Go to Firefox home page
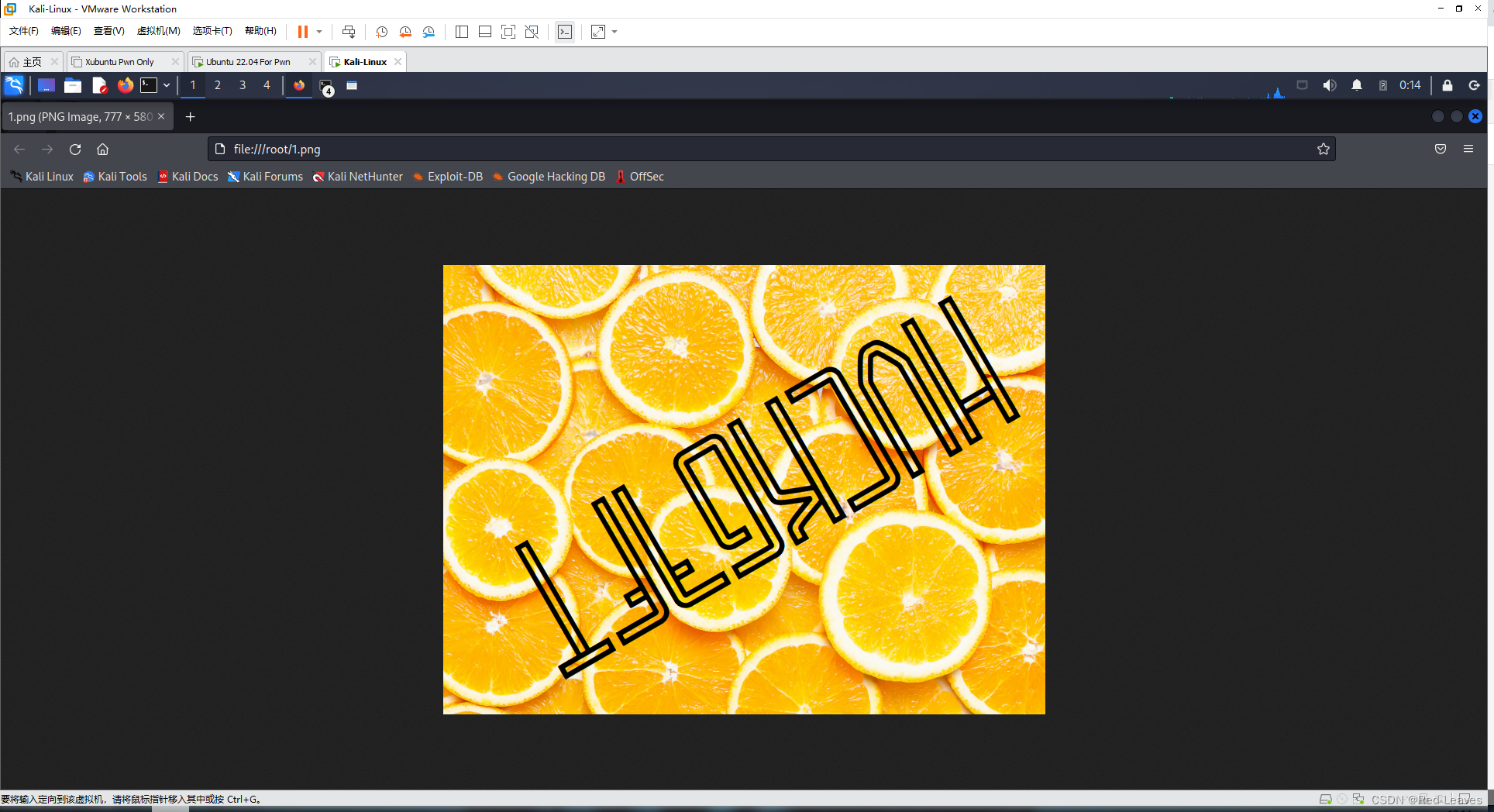Screen dimensions: 1494x812 [102, 150]
